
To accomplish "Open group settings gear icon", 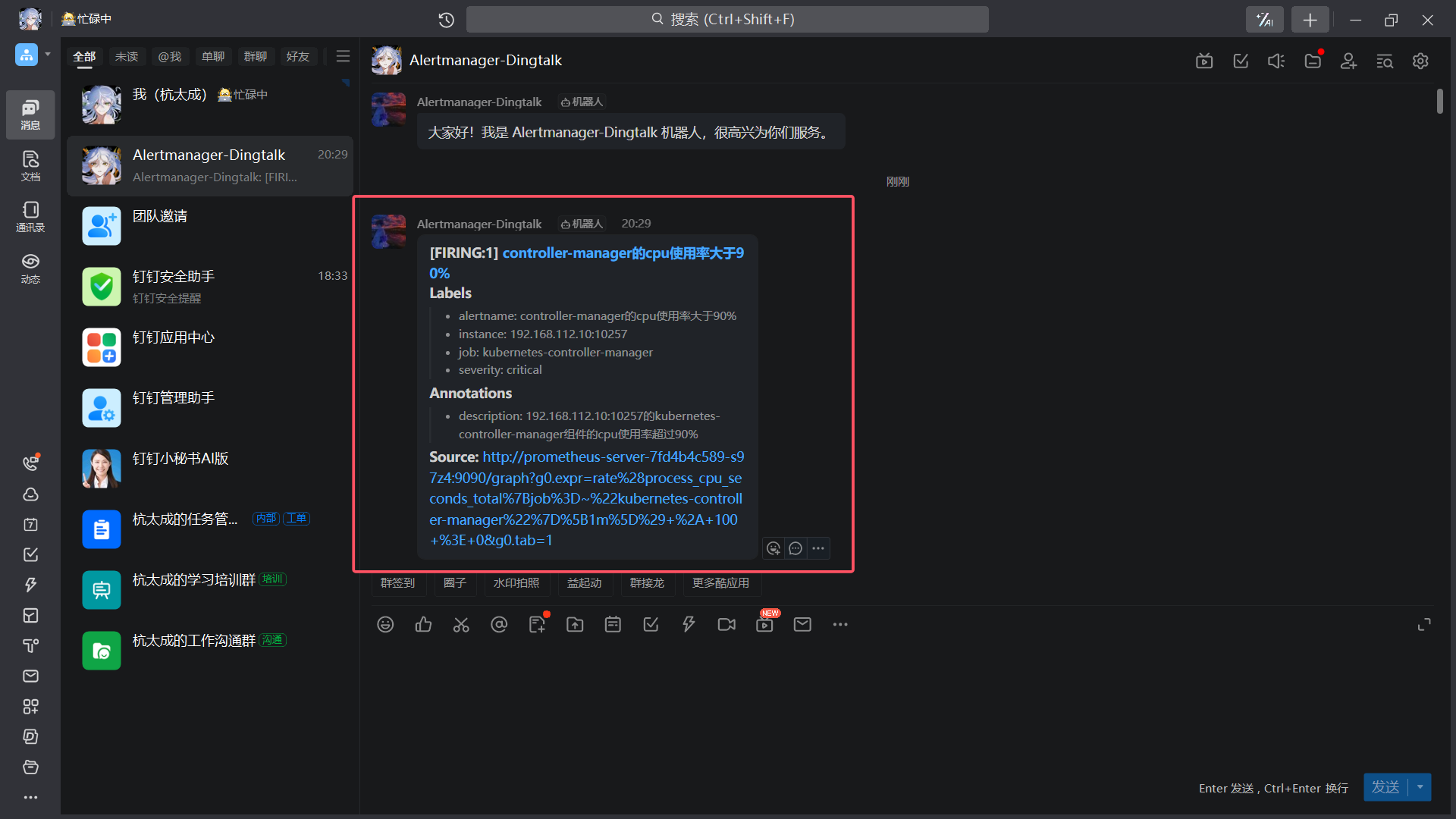I will 1420,61.
